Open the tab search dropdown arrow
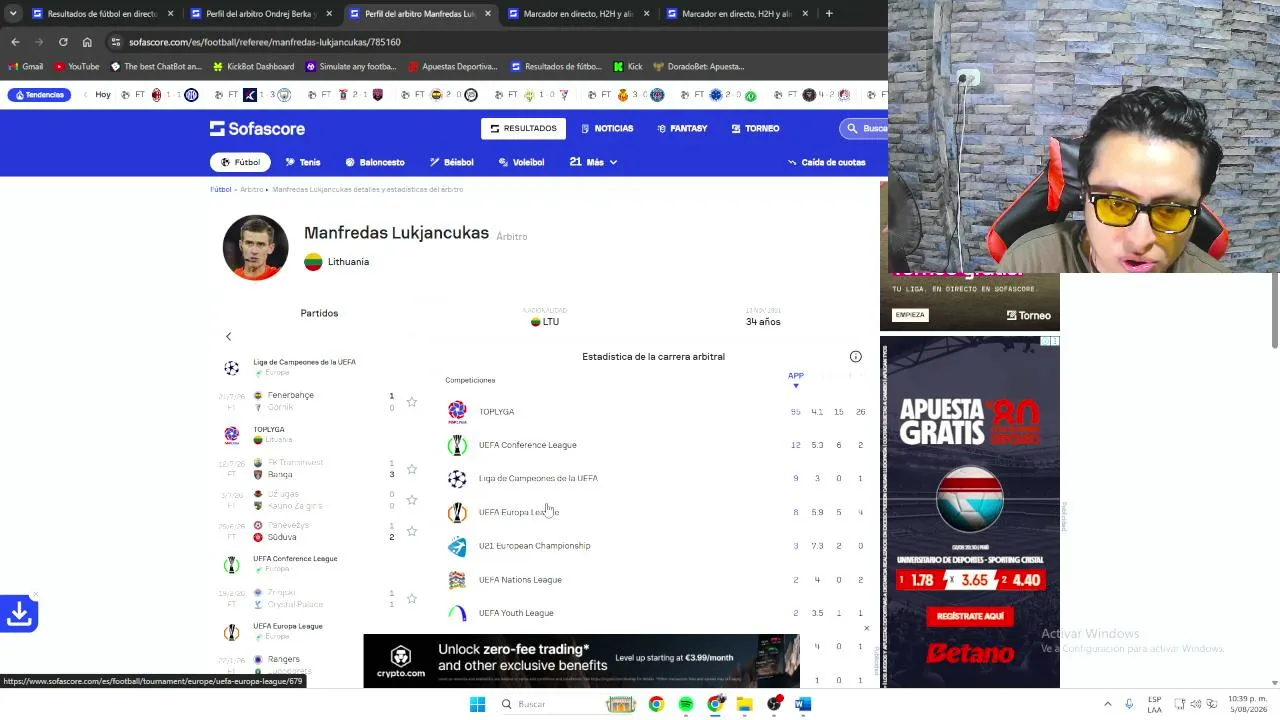Viewport: 1280px width, 720px height. [13, 14]
